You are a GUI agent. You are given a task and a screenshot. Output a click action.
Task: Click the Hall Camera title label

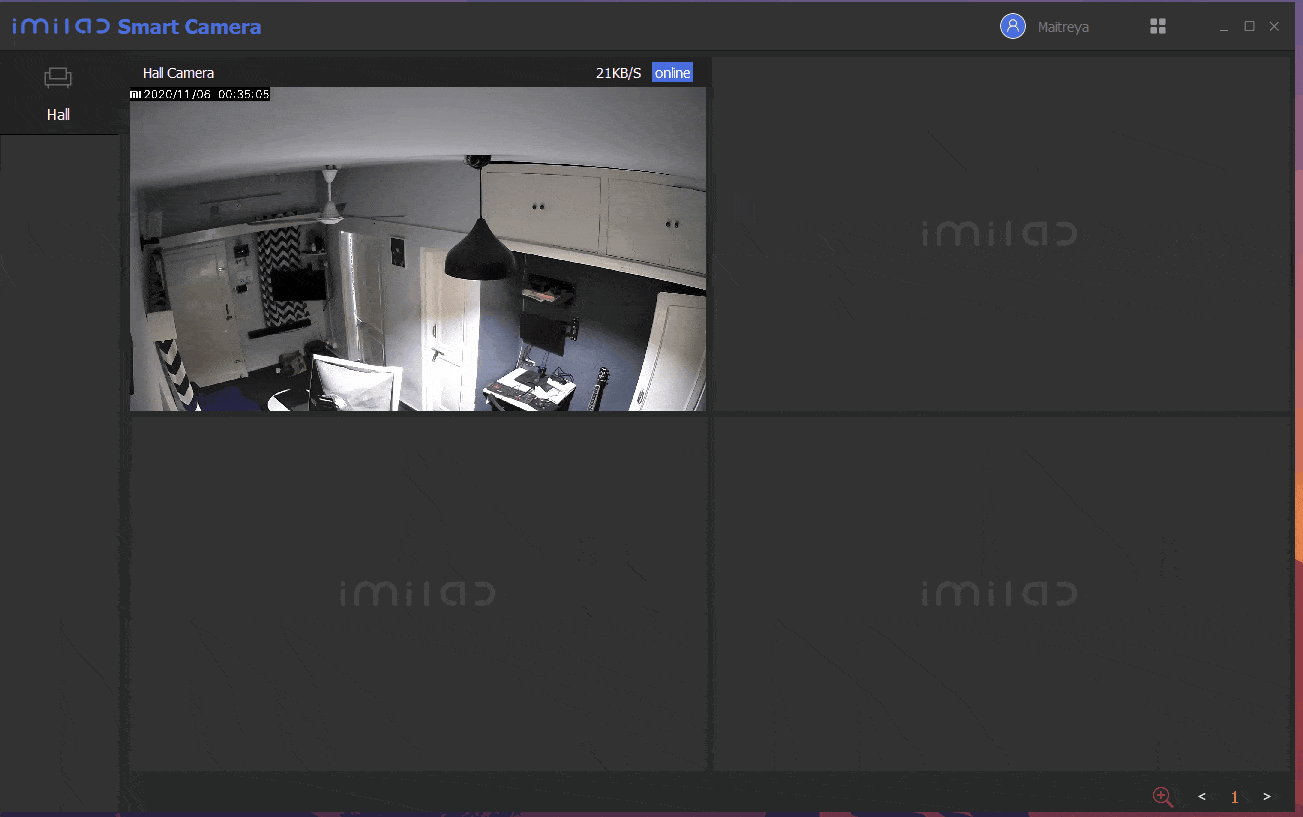pyautogui.click(x=178, y=72)
